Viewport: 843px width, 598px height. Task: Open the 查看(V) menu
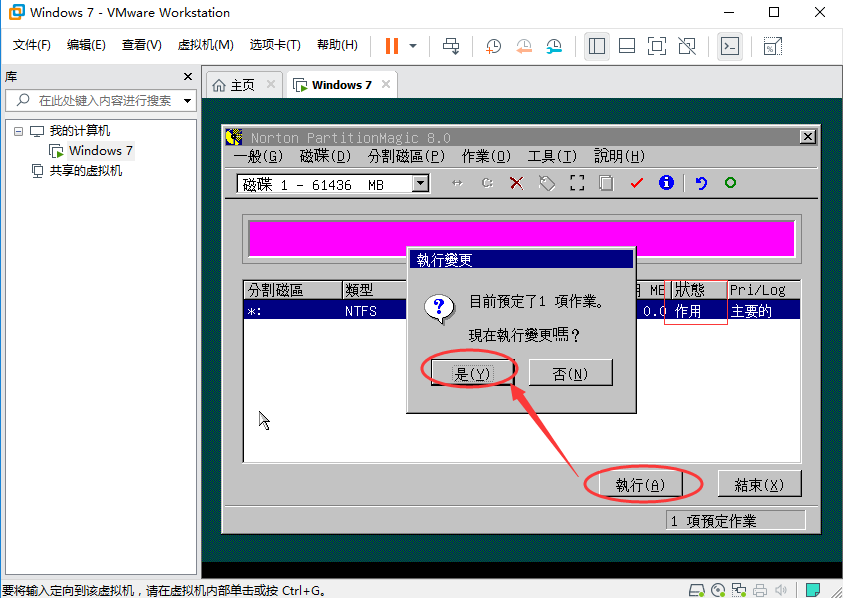[141, 45]
